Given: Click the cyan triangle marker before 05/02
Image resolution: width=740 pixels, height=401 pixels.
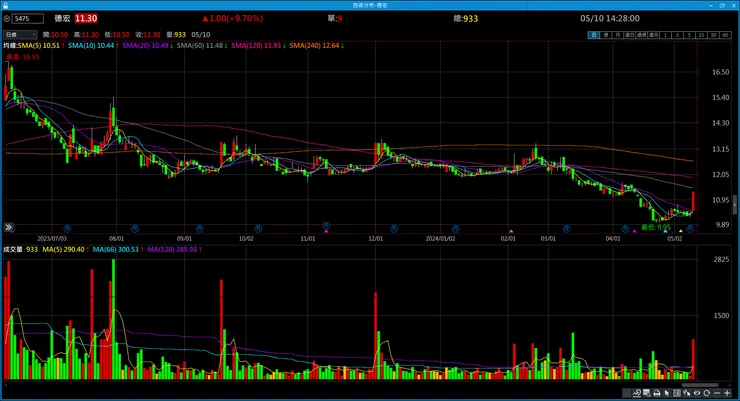Looking at the screenshot, I should point(665,231).
